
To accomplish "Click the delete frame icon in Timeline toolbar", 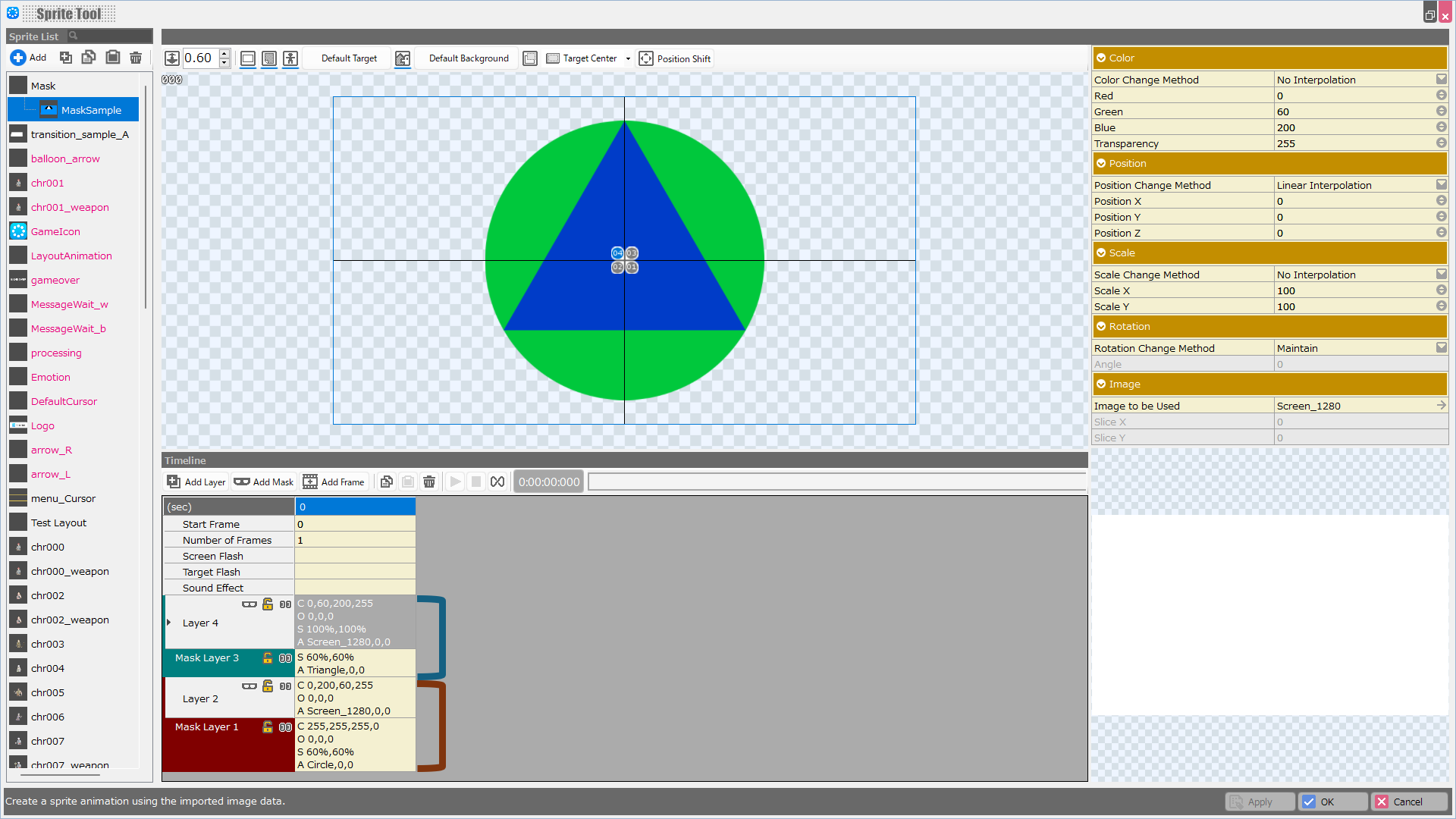I will 428,482.
